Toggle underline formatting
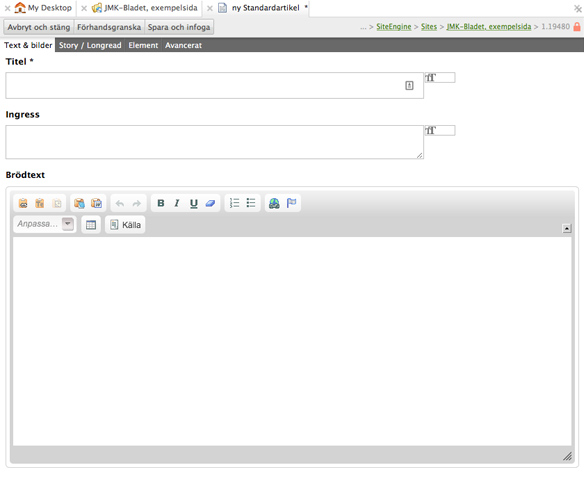Image resolution: width=584 pixels, height=480 pixels. click(x=194, y=203)
